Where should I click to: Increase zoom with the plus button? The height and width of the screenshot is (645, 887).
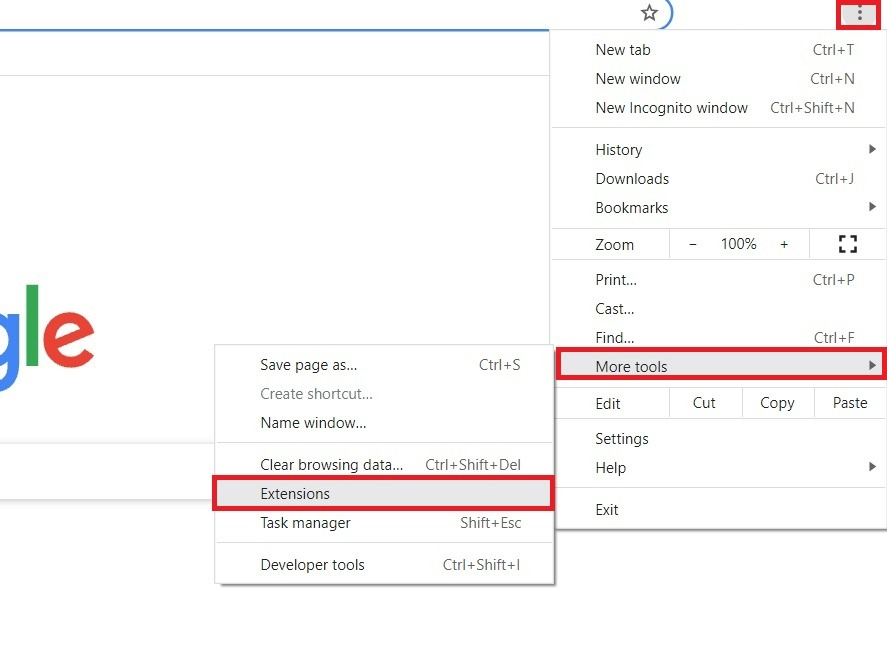(x=784, y=244)
